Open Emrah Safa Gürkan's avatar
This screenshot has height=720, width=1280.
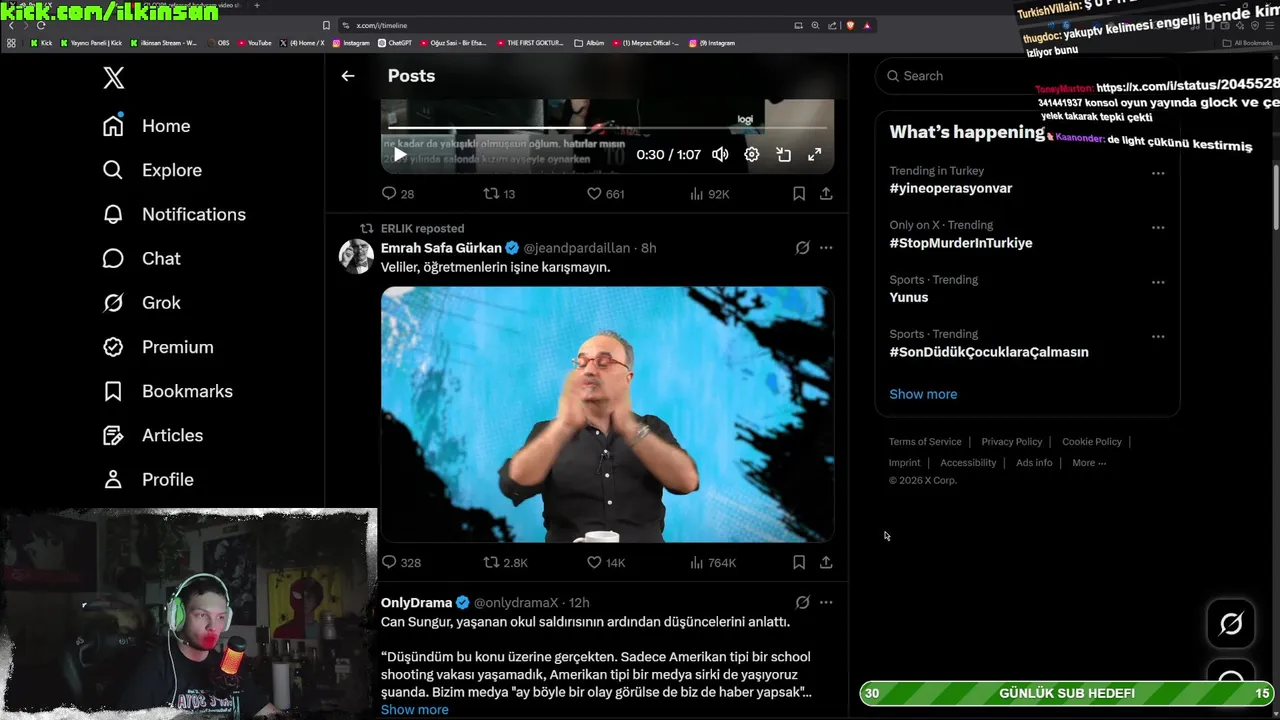[x=356, y=256]
